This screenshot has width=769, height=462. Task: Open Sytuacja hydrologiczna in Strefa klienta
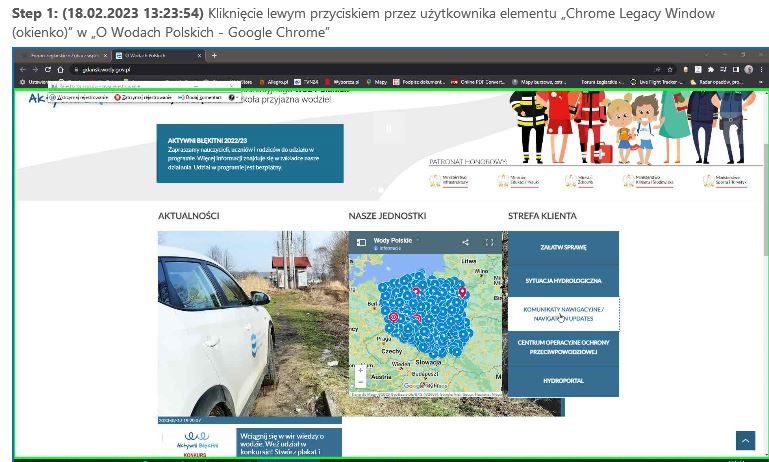click(563, 280)
